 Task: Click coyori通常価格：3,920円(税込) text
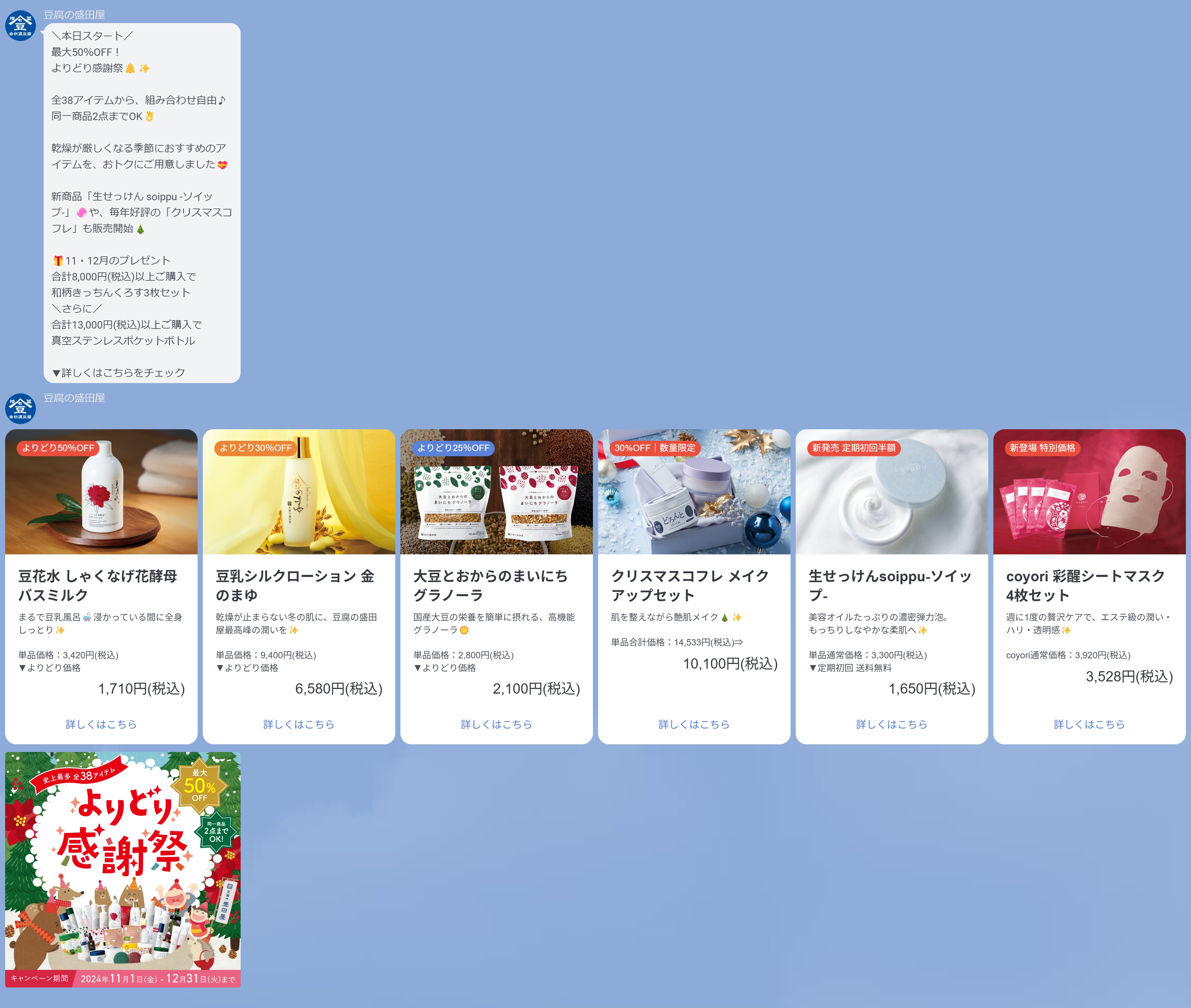pyautogui.click(x=1068, y=655)
